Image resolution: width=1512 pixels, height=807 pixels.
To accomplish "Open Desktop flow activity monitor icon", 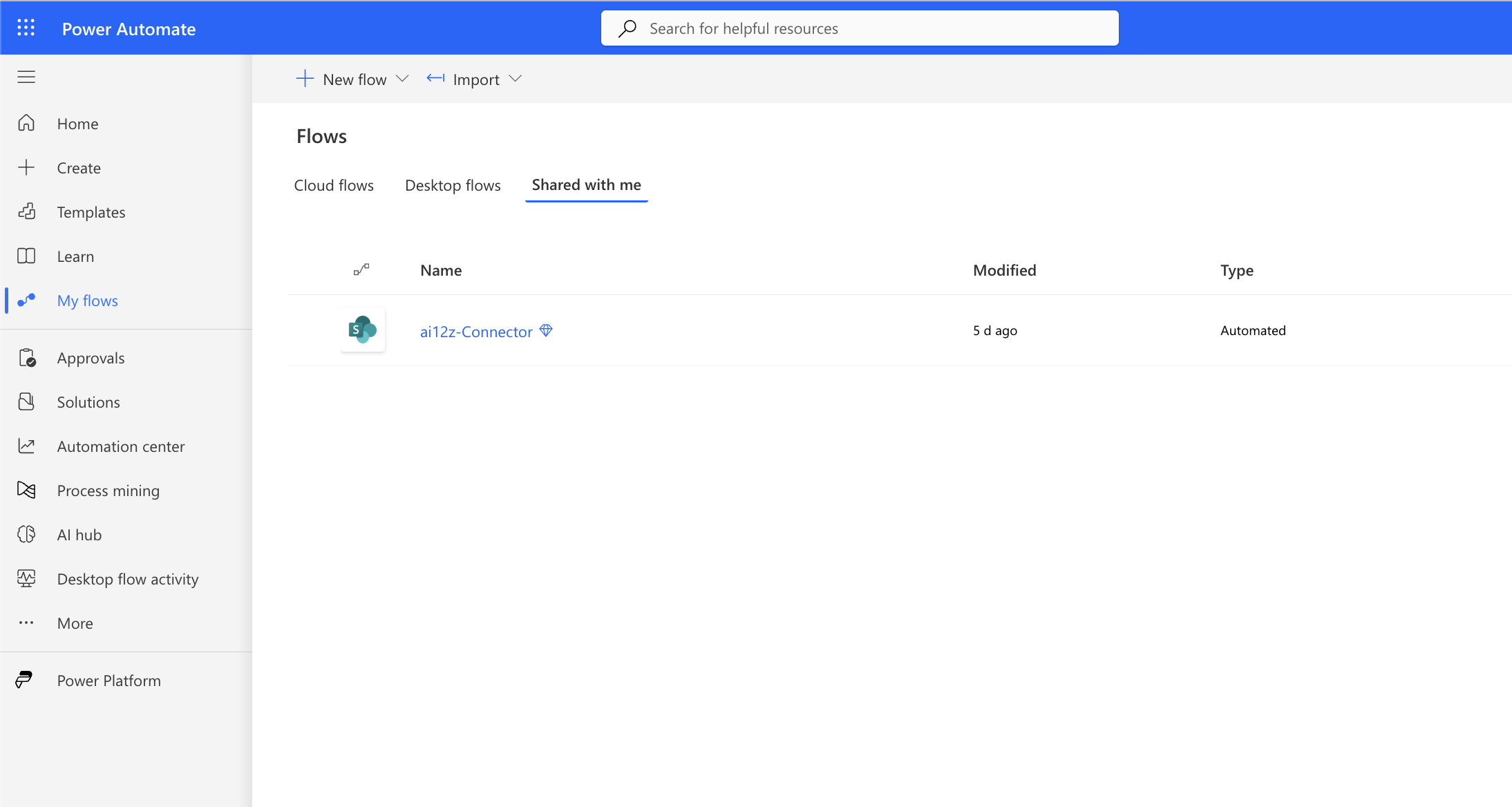I will [26, 578].
